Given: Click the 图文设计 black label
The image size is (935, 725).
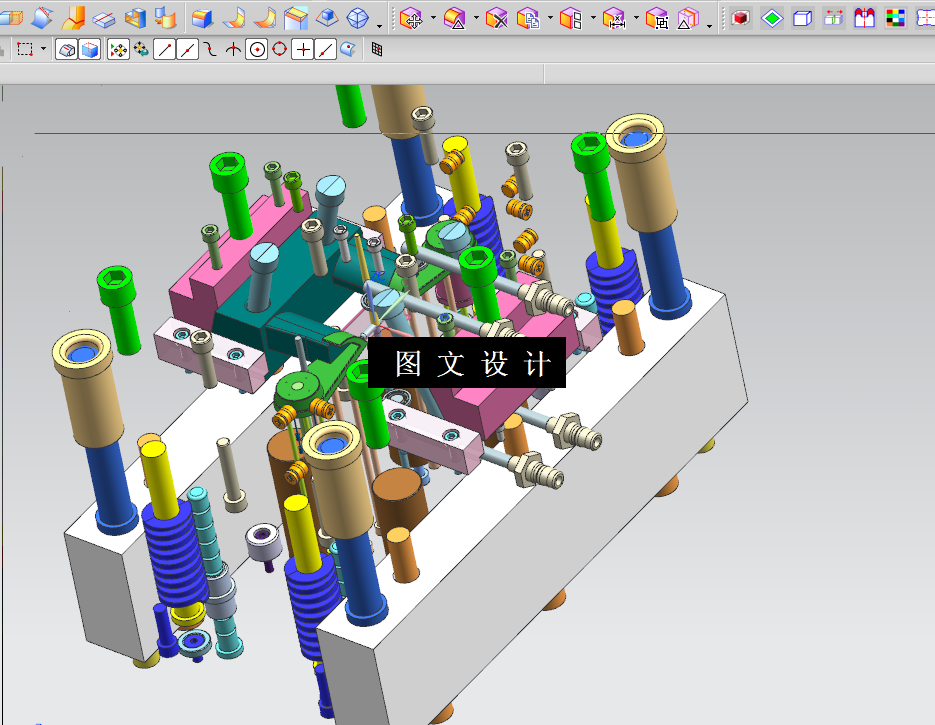Looking at the screenshot, I should click(x=467, y=362).
